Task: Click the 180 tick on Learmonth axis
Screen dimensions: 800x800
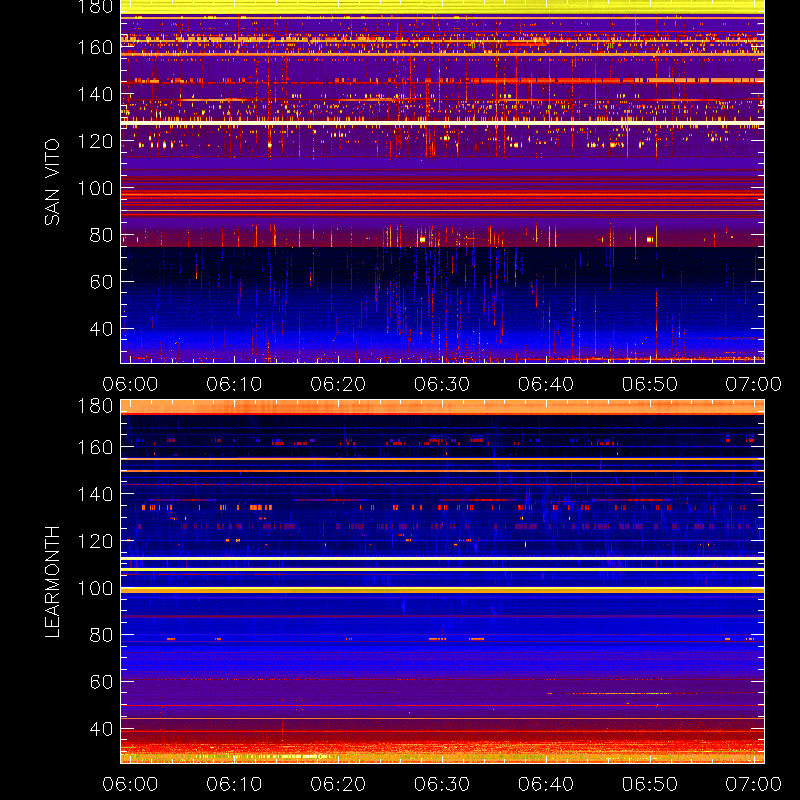Action: (95, 406)
